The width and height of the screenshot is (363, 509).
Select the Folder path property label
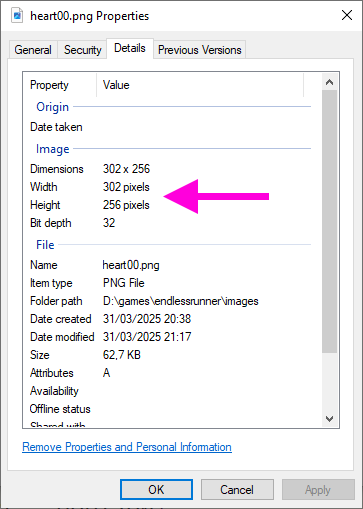tap(56, 301)
